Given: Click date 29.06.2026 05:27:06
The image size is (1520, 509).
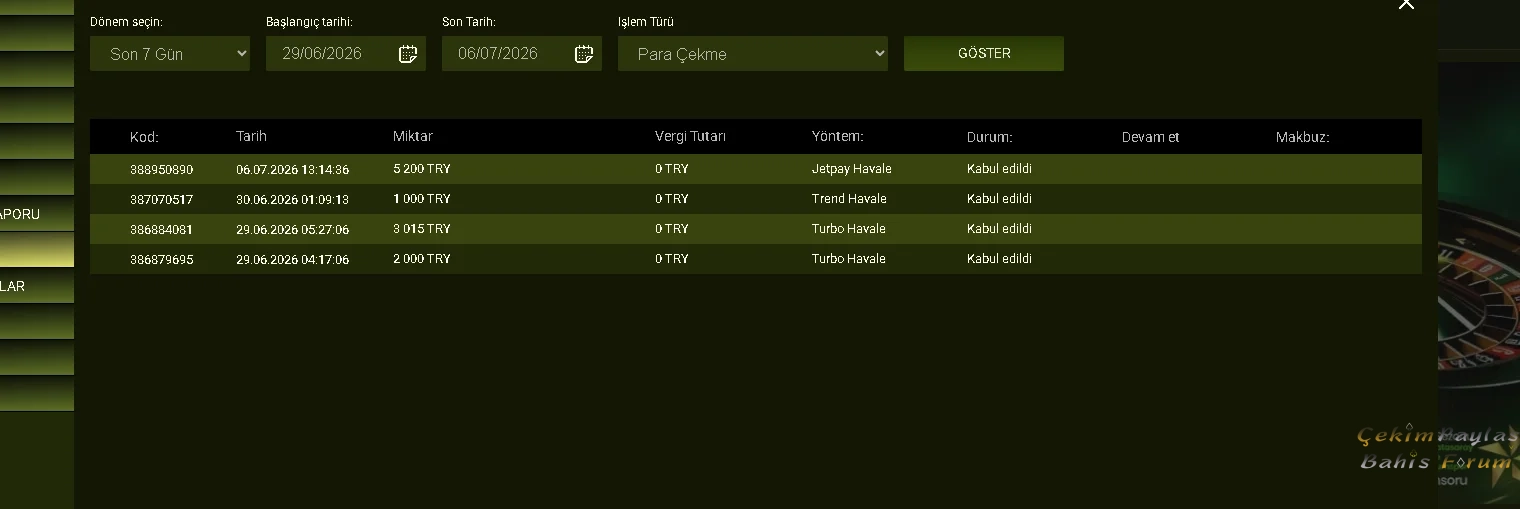Looking at the screenshot, I should (x=292, y=229).
